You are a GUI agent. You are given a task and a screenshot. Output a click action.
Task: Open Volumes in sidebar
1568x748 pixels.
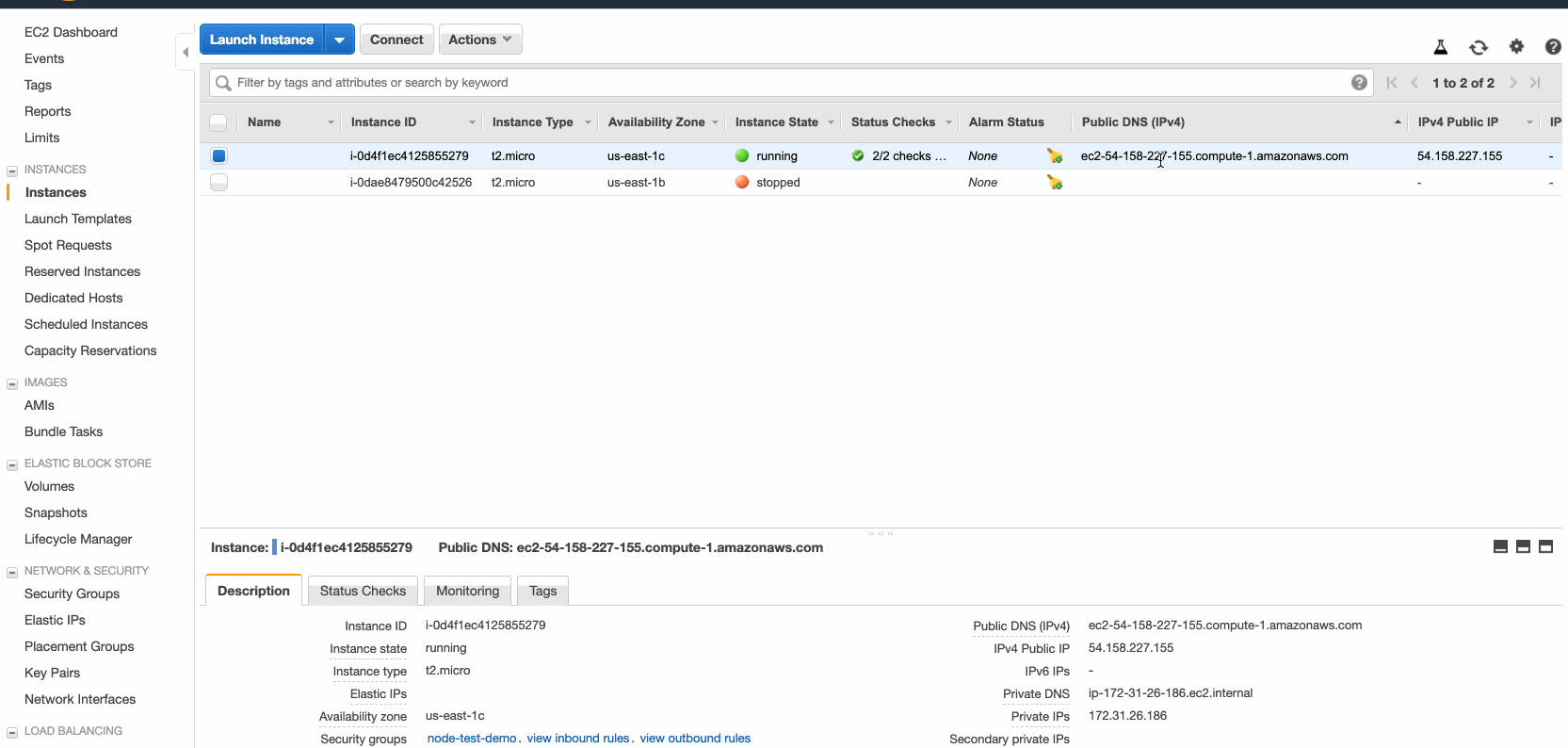(x=49, y=486)
